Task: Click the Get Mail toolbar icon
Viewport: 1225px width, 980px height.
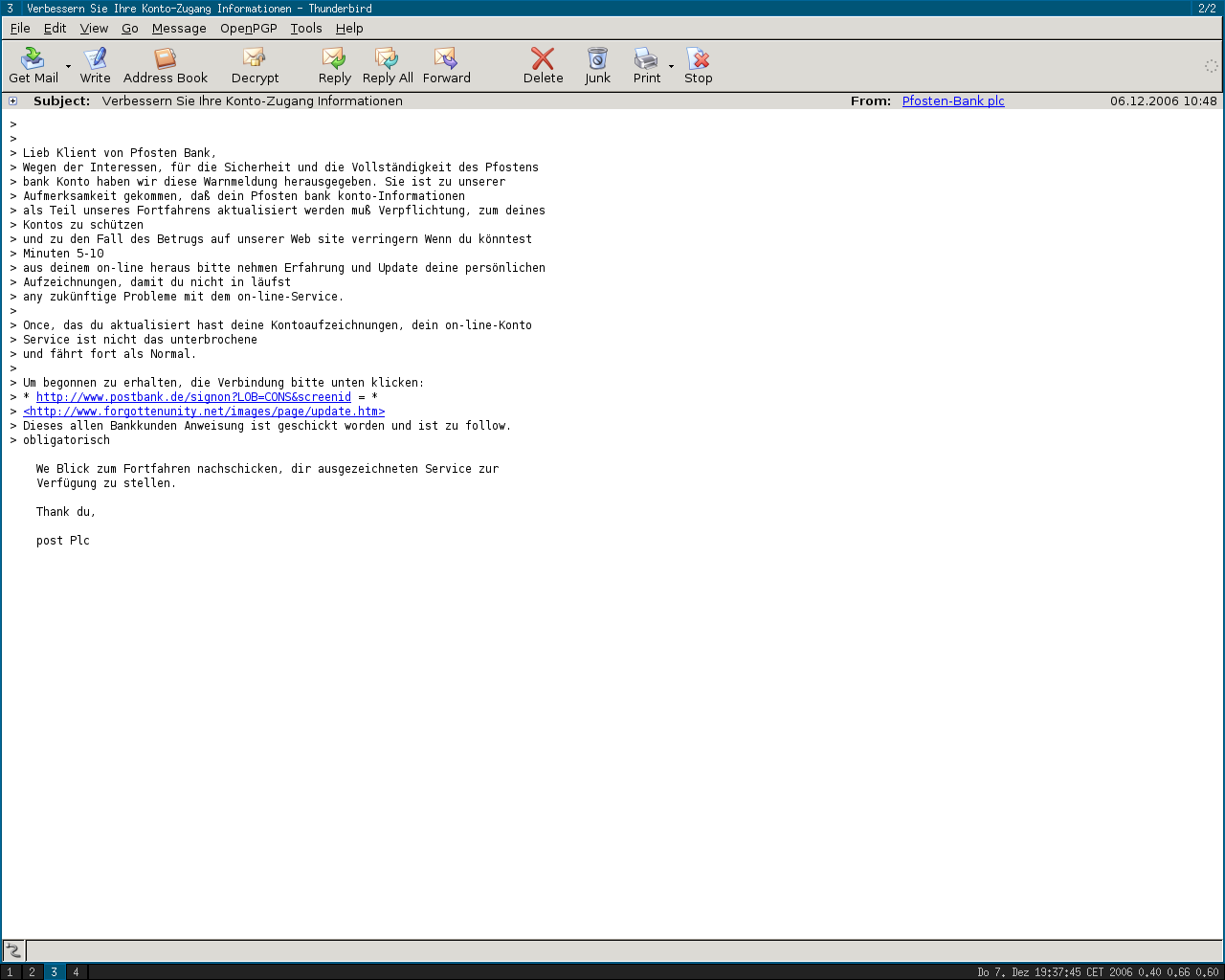Action: [33, 59]
